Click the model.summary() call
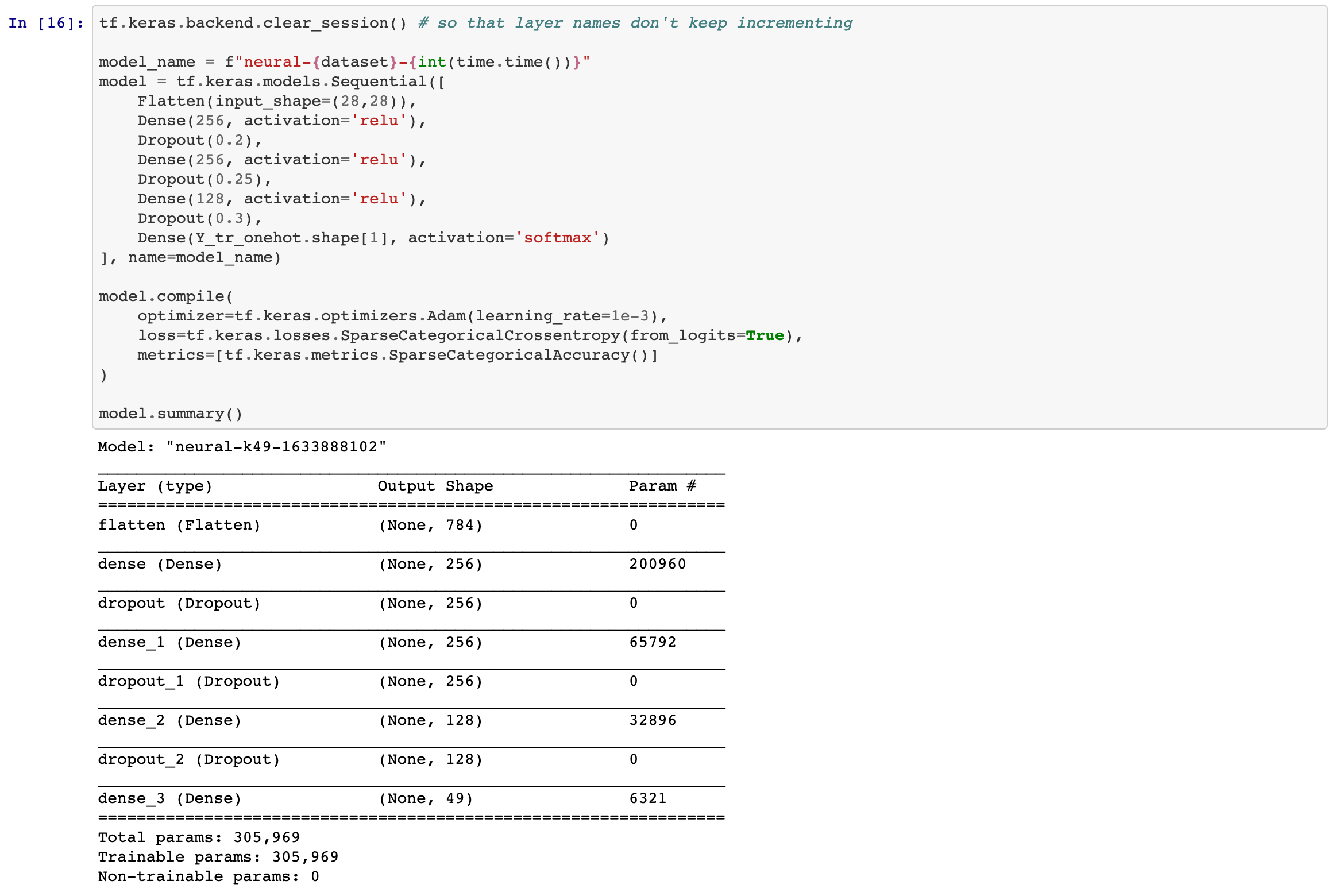Viewport: 1343px width, 896px height. pyautogui.click(x=170, y=414)
